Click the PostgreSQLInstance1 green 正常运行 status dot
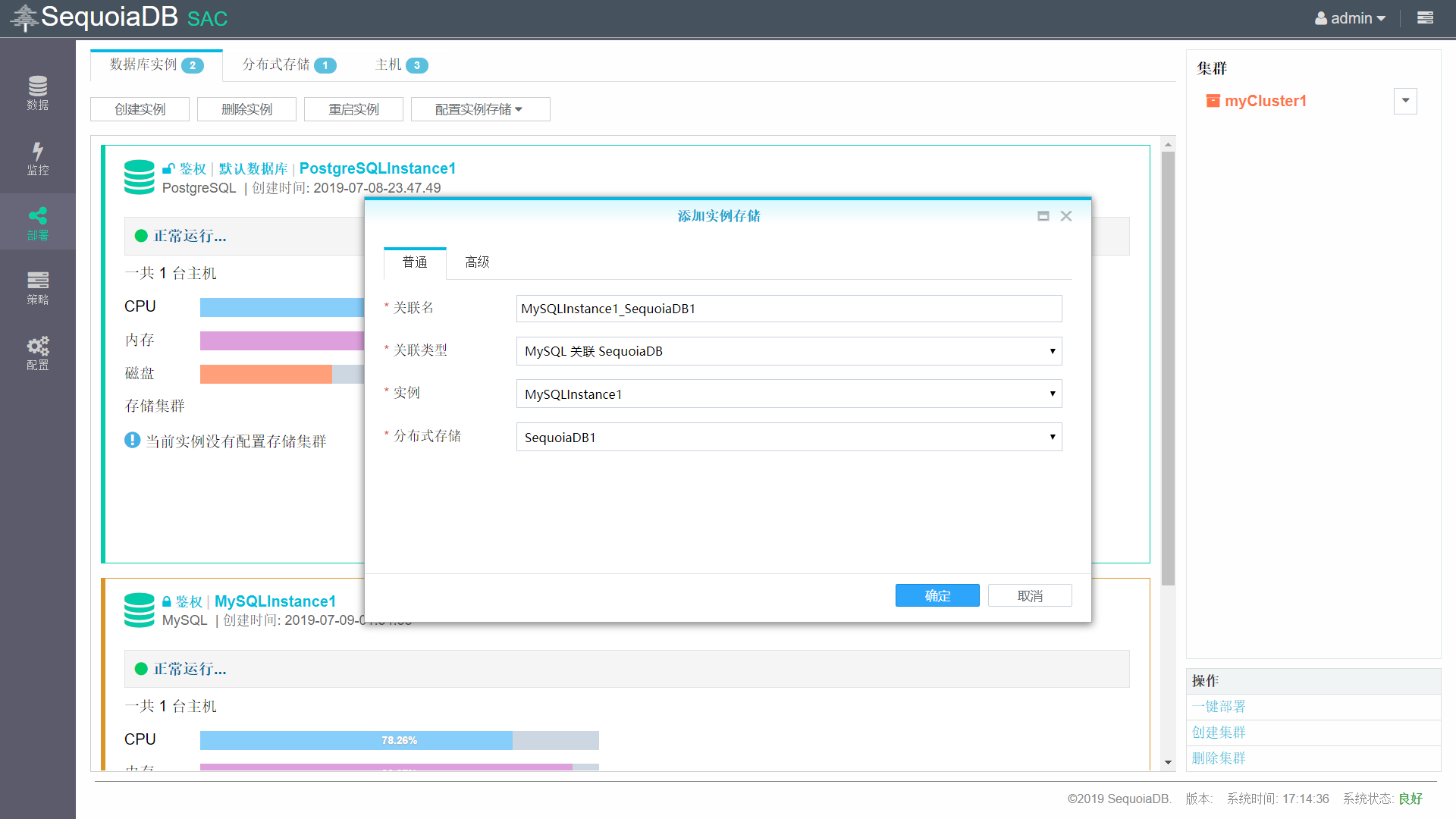The image size is (1456, 819). click(x=141, y=236)
